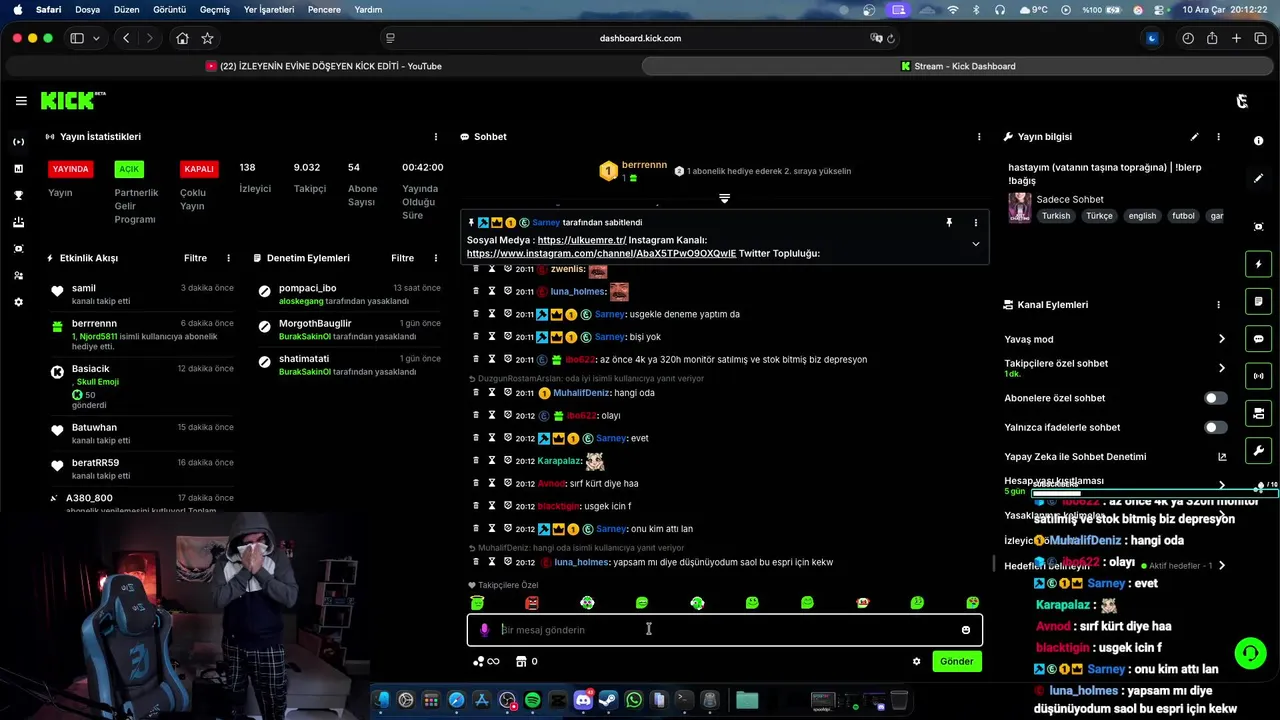This screenshot has width=1280, height=720.
Task: Open the stream section in left sidebar
Action: click(18, 142)
